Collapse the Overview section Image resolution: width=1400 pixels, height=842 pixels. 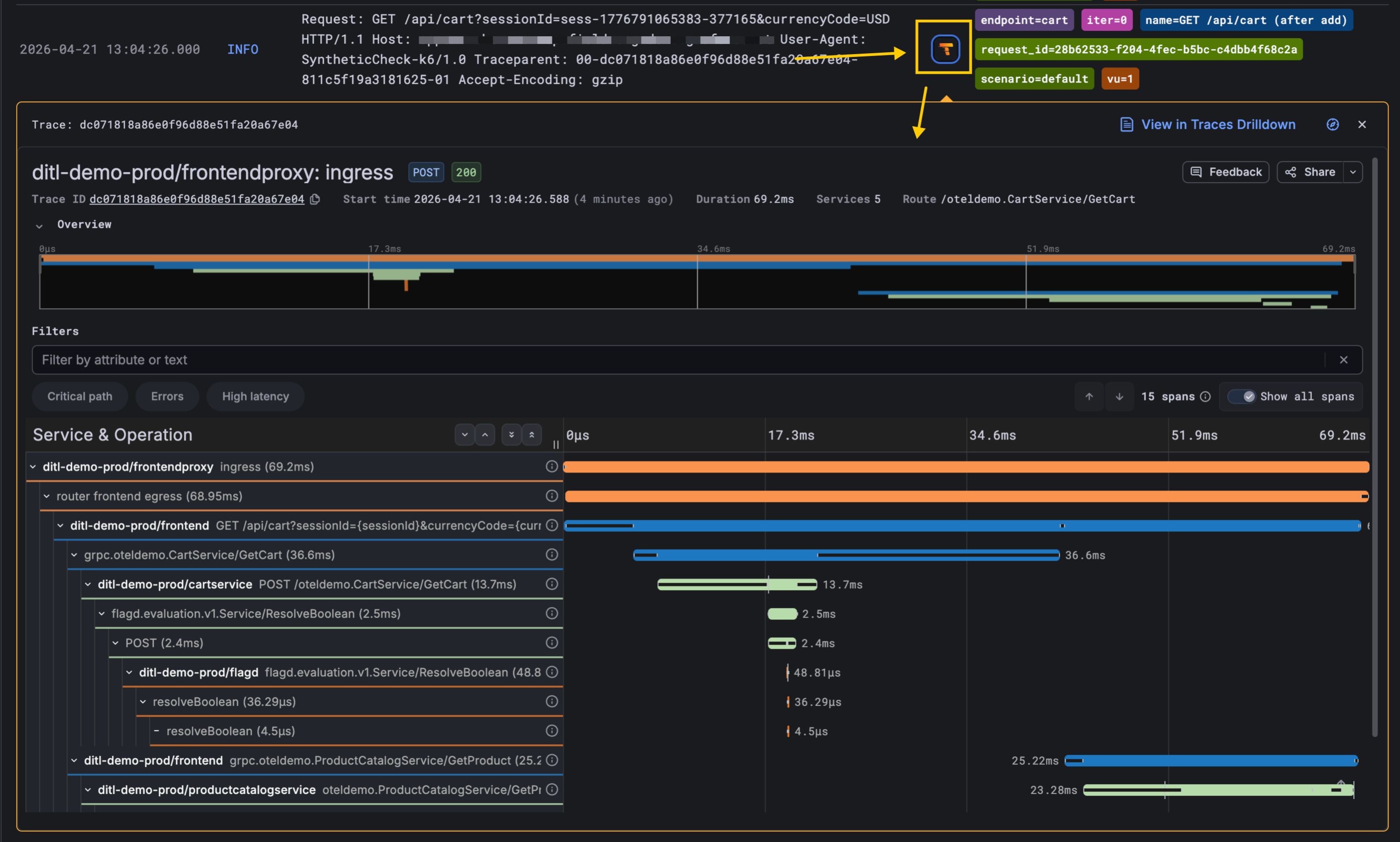[39, 225]
